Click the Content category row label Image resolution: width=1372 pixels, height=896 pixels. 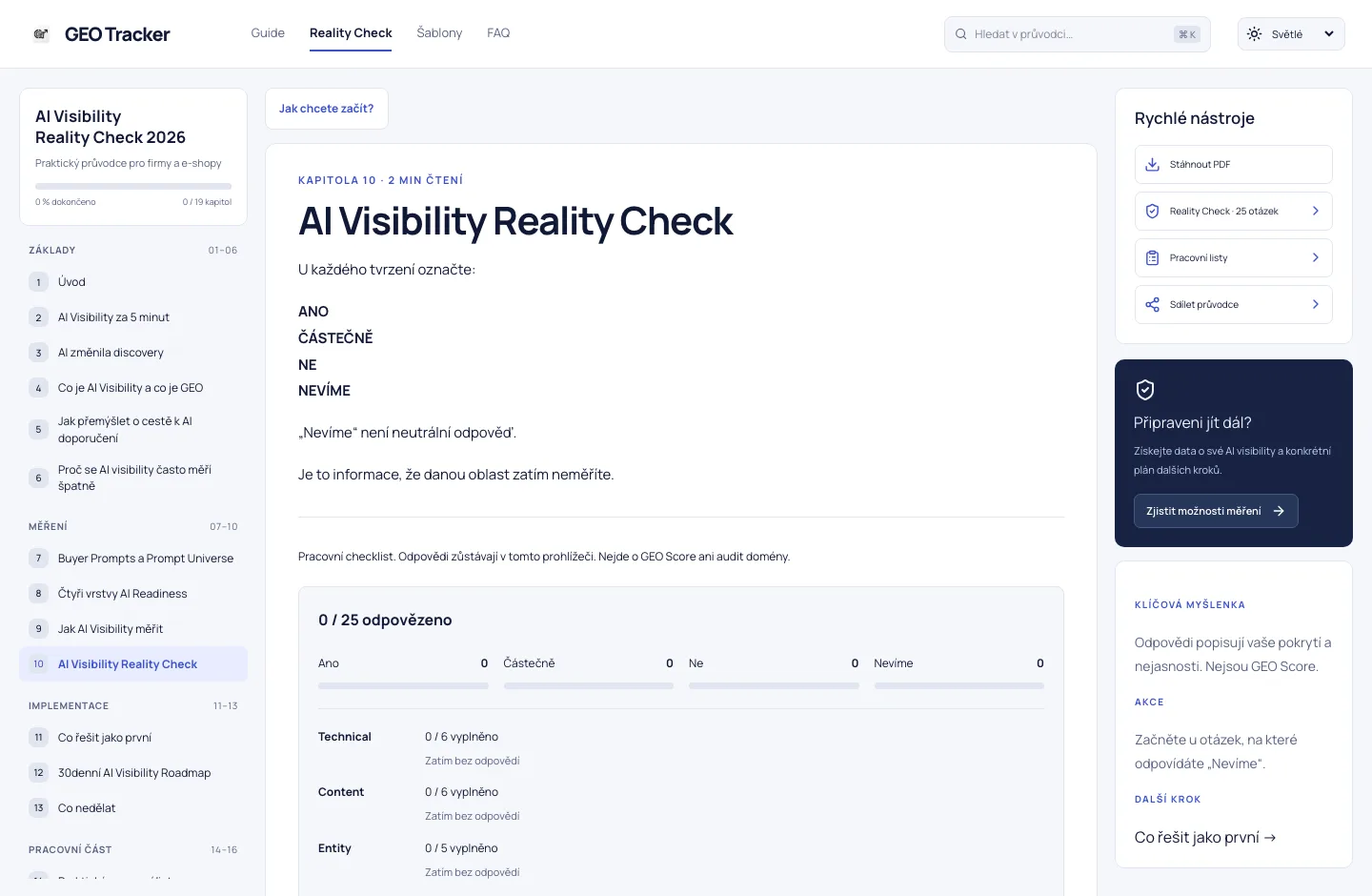tap(341, 792)
